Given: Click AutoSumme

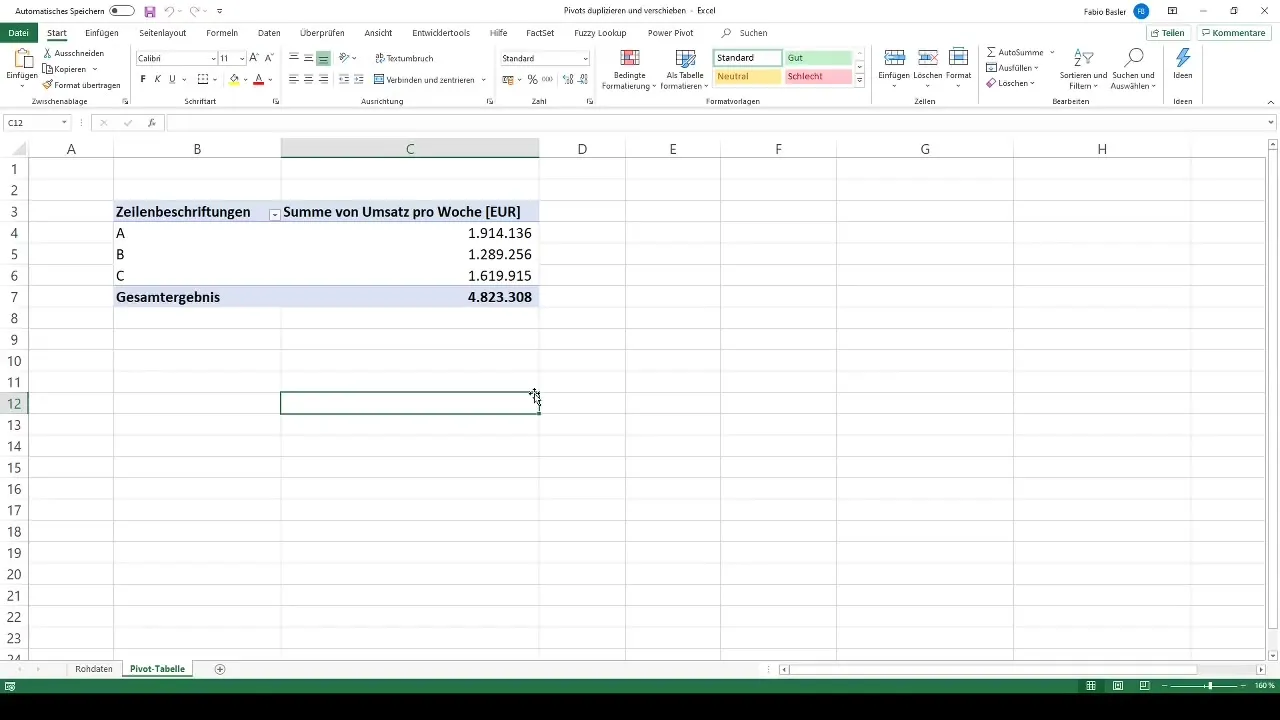Looking at the screenshot, I should pyautogui.click(x=1015, y=51).
